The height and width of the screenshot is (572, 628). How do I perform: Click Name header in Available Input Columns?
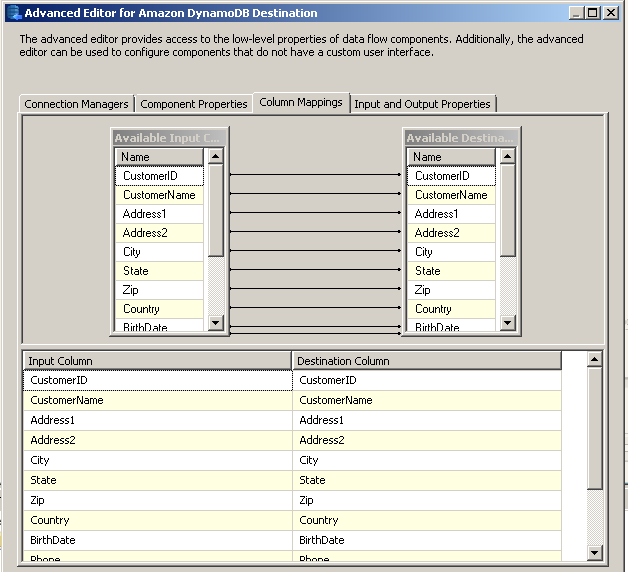click(159, 157)
